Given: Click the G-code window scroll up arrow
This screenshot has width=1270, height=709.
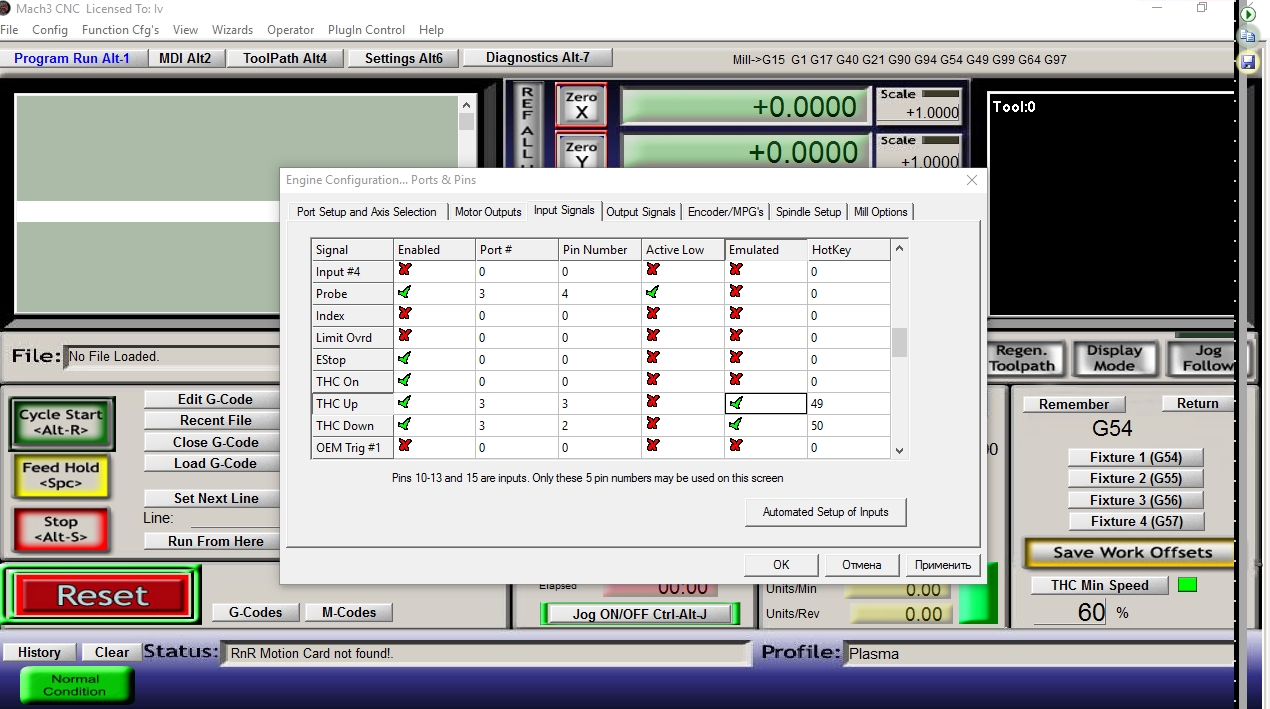Looking at the screenshot, I should (x=466, y=104).
